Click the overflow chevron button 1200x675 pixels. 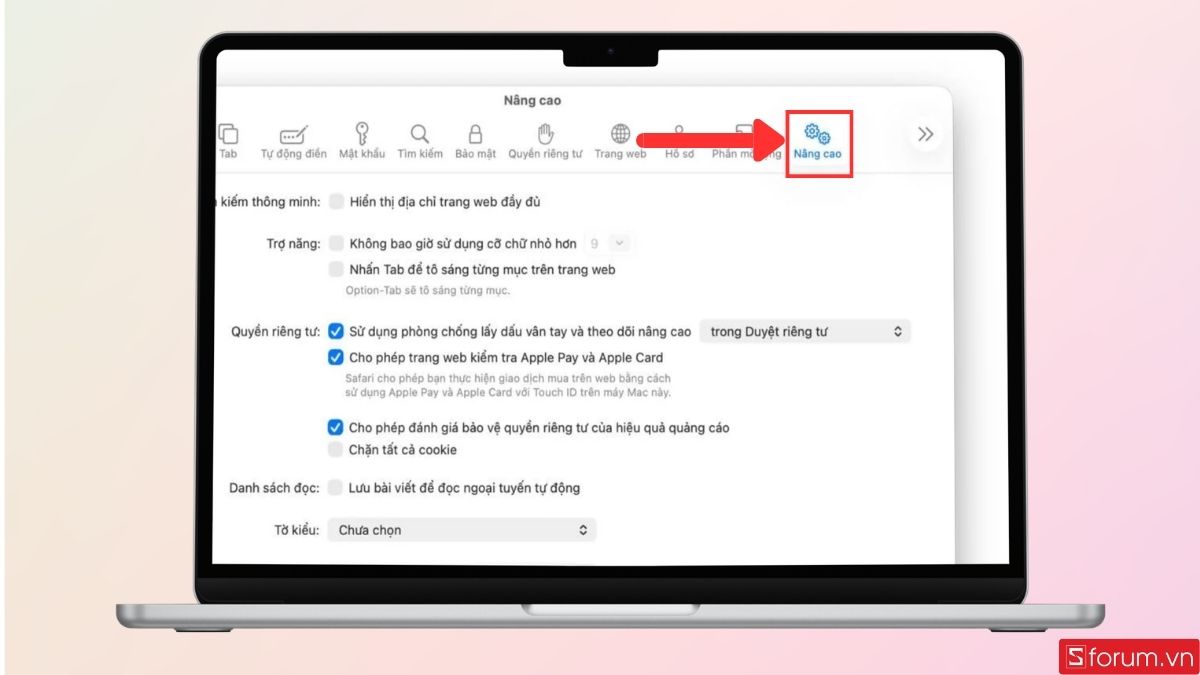coord(925,133)
